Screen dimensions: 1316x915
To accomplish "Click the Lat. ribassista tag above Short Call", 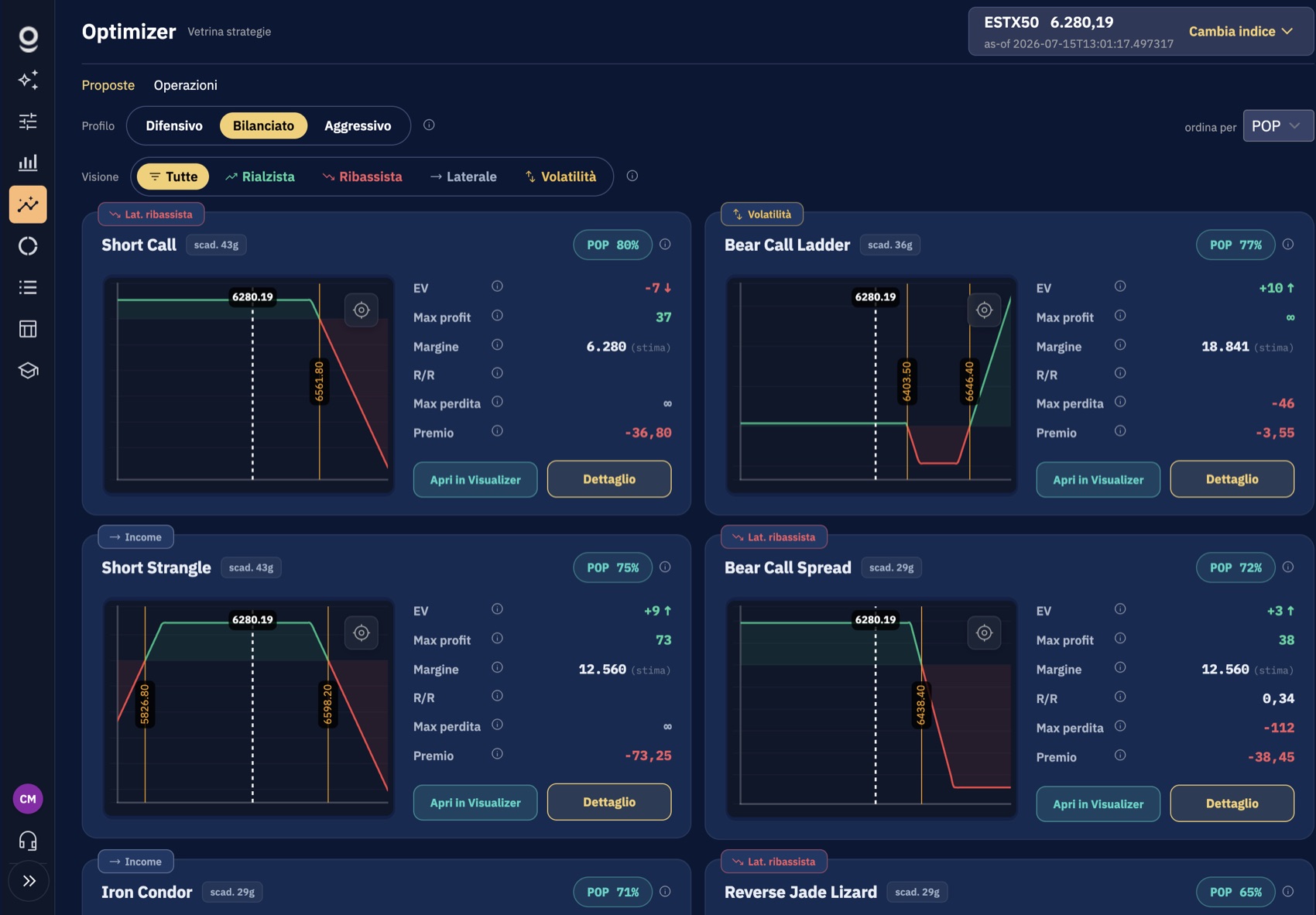I will coord(151,214).
